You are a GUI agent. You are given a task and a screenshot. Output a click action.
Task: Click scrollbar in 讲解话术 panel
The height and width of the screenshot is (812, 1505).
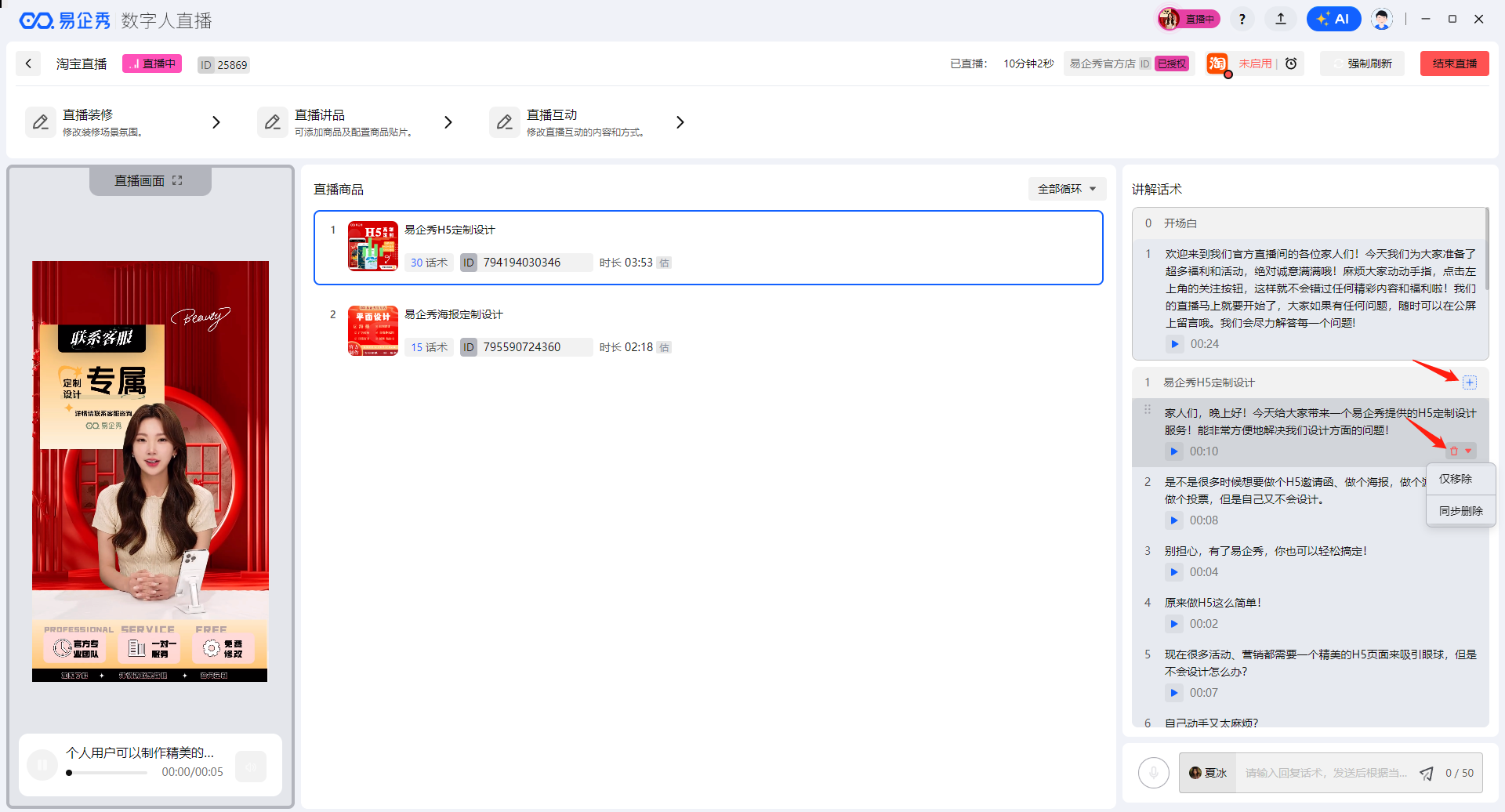point(1486,249)
